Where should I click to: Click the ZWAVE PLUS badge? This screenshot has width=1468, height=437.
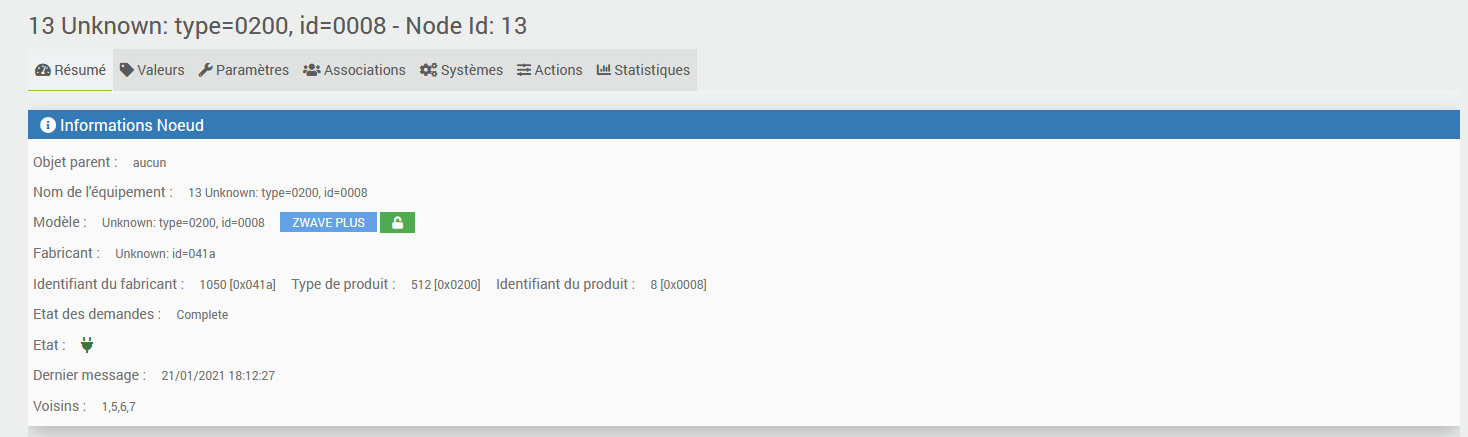328,222
